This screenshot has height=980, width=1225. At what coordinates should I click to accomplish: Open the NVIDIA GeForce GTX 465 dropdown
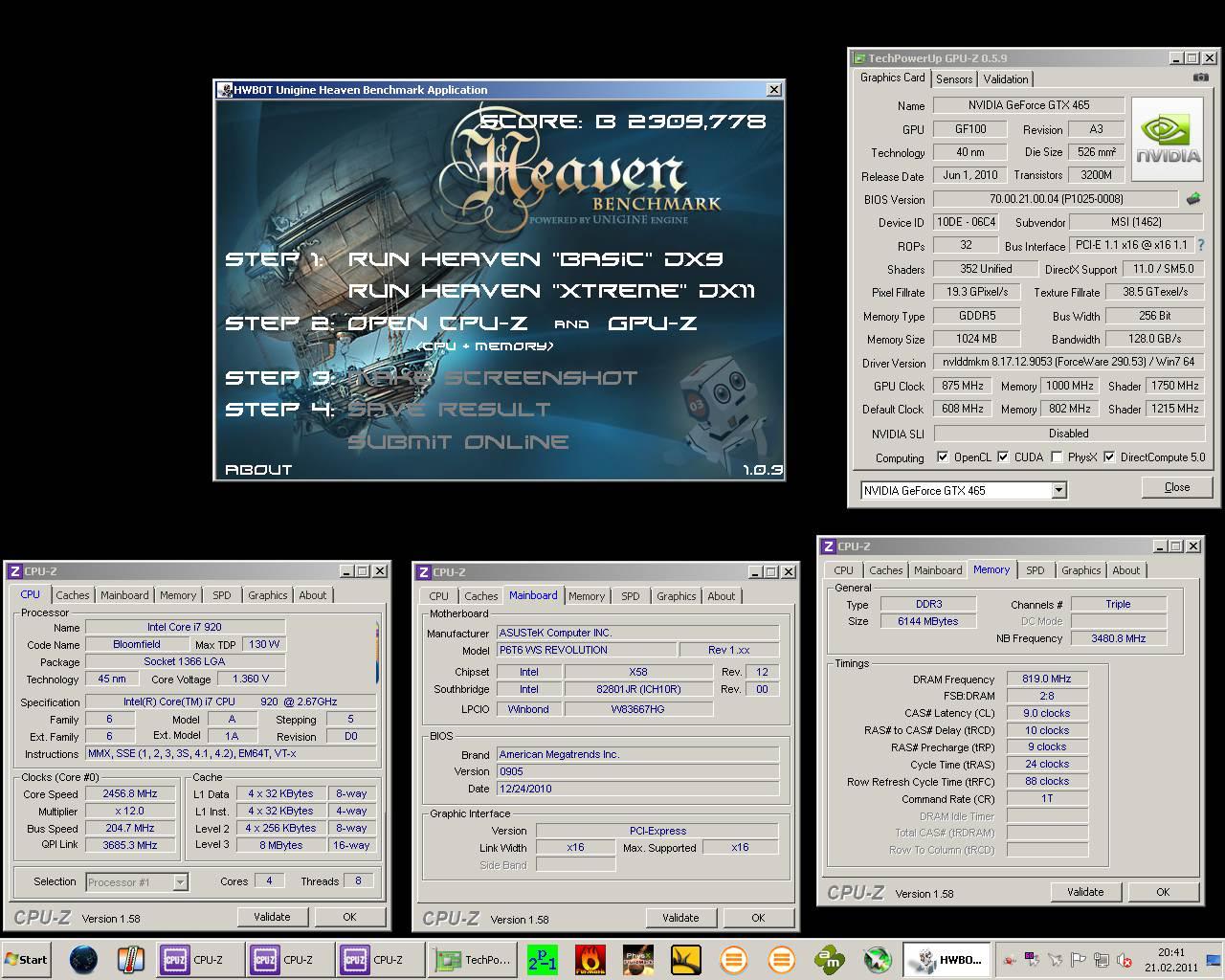1058,490
